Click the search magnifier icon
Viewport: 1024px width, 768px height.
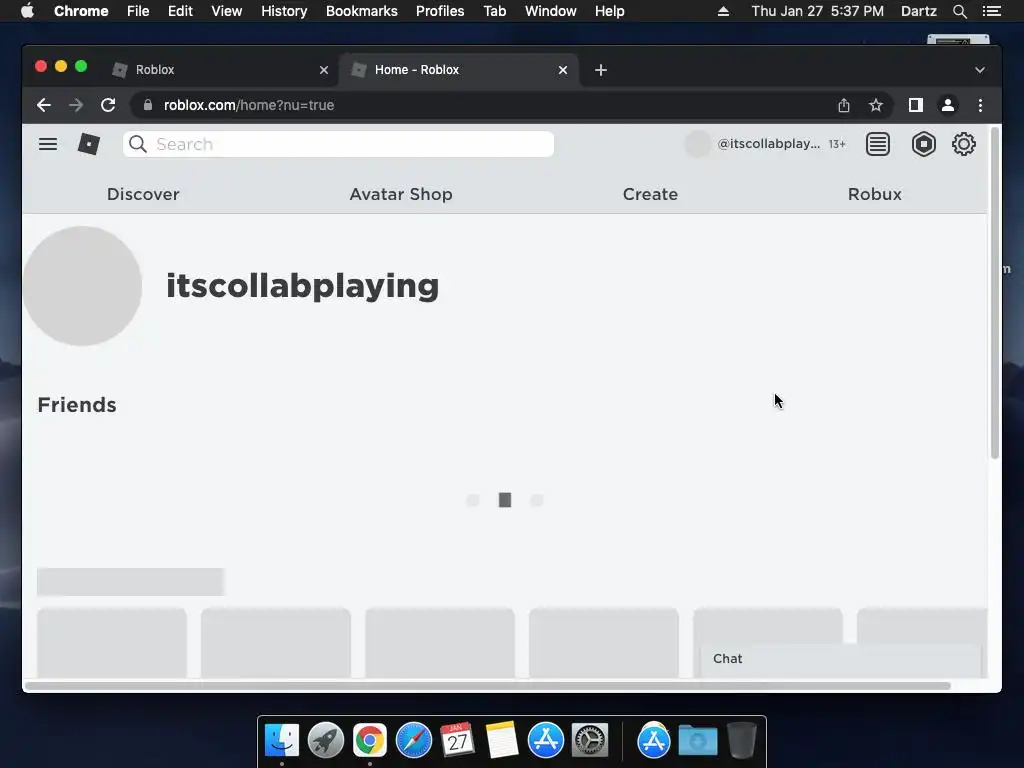tap(138, 144)
